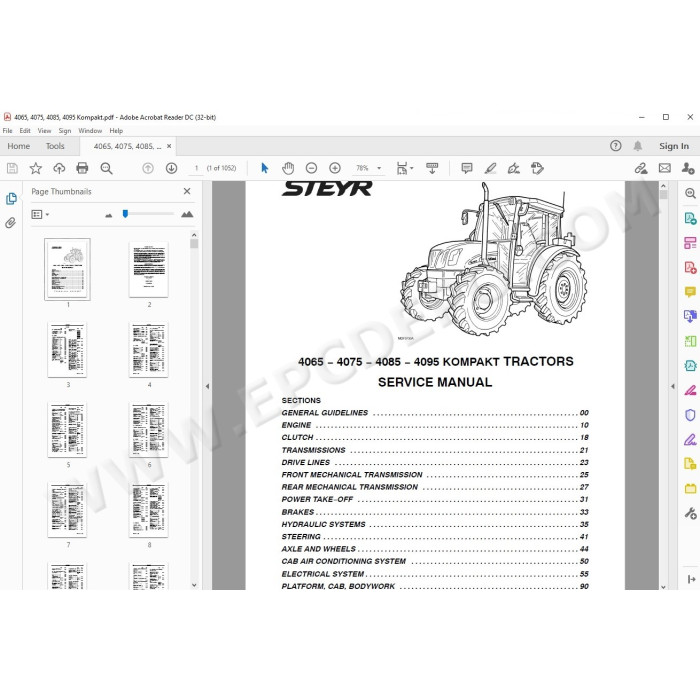
Task: Open the Window menu
Action: [90, 131]
